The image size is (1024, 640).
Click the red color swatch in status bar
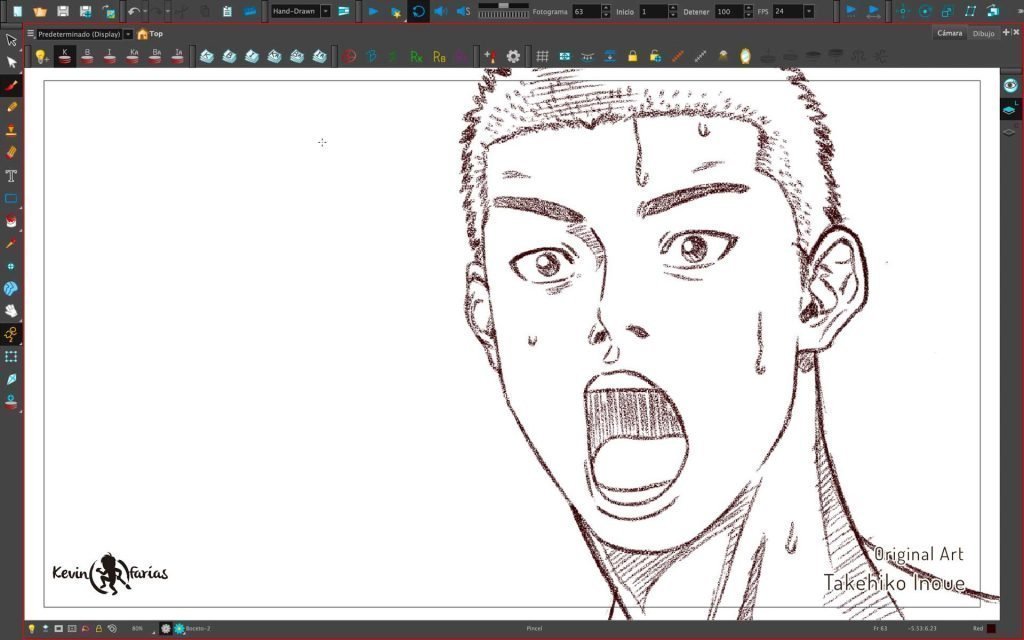[991, 628]
